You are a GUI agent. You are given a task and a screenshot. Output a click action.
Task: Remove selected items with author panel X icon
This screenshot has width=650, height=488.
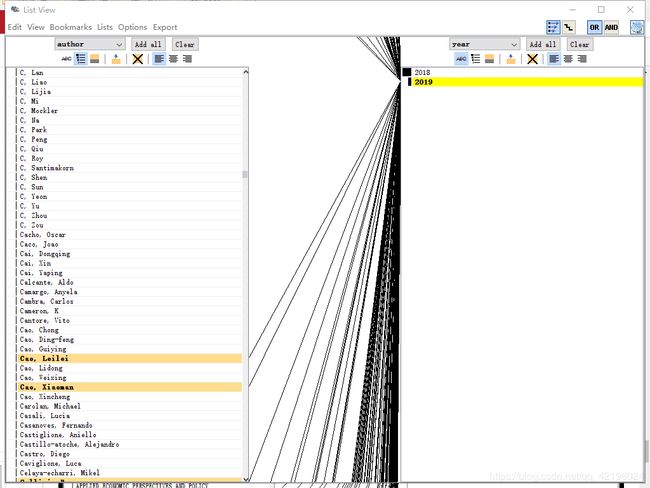click(138, 59)
